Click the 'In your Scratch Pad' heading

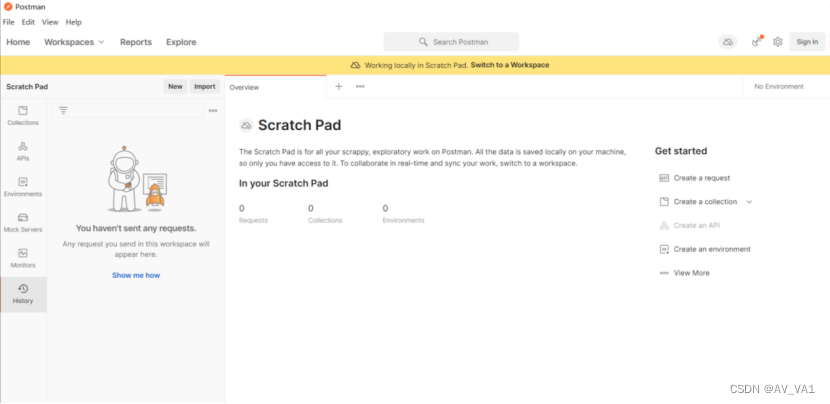point(284,184)
